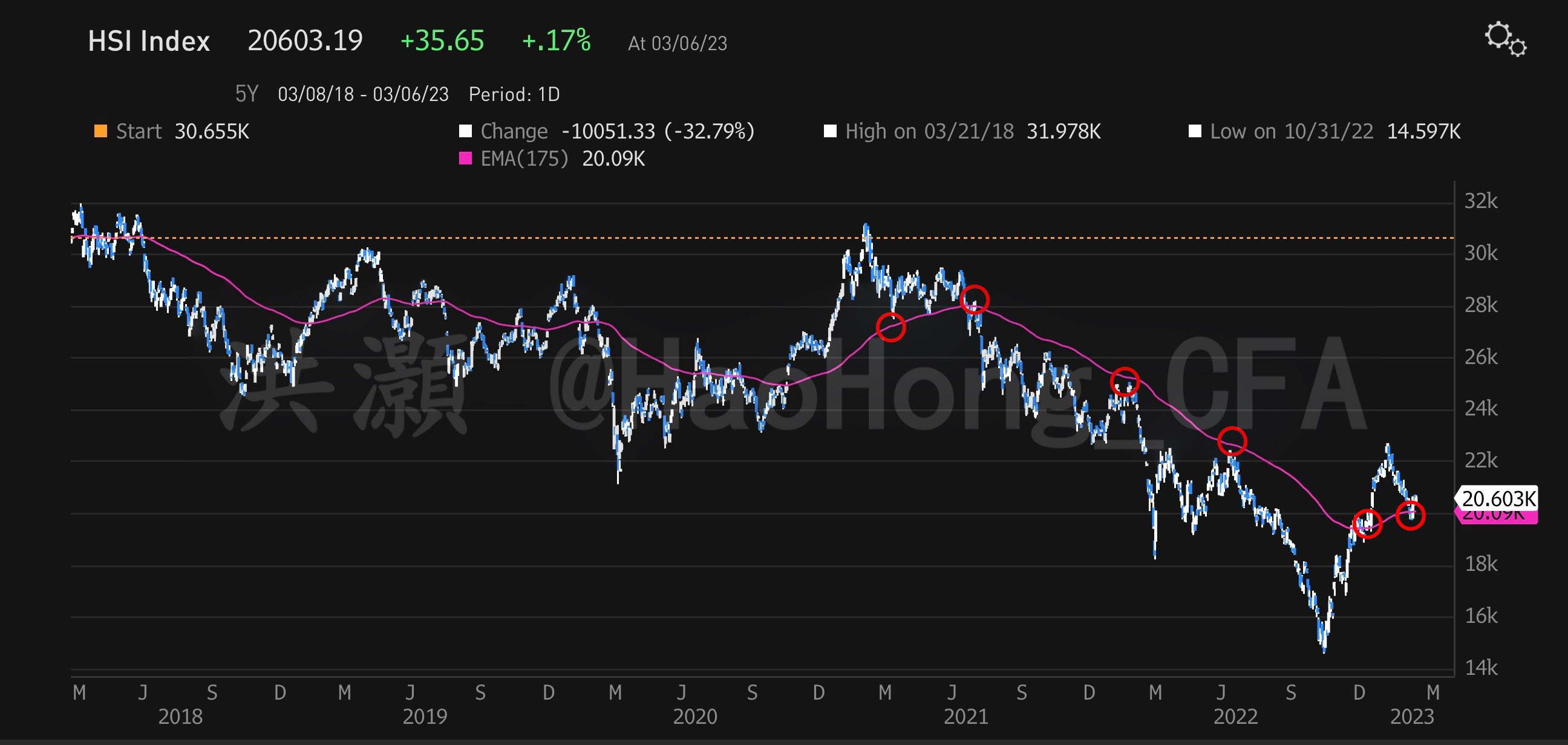Click the 2019 year label on time axis
Image resolution: width=1568 pixels, height=745 pixels.
point(424,717)
